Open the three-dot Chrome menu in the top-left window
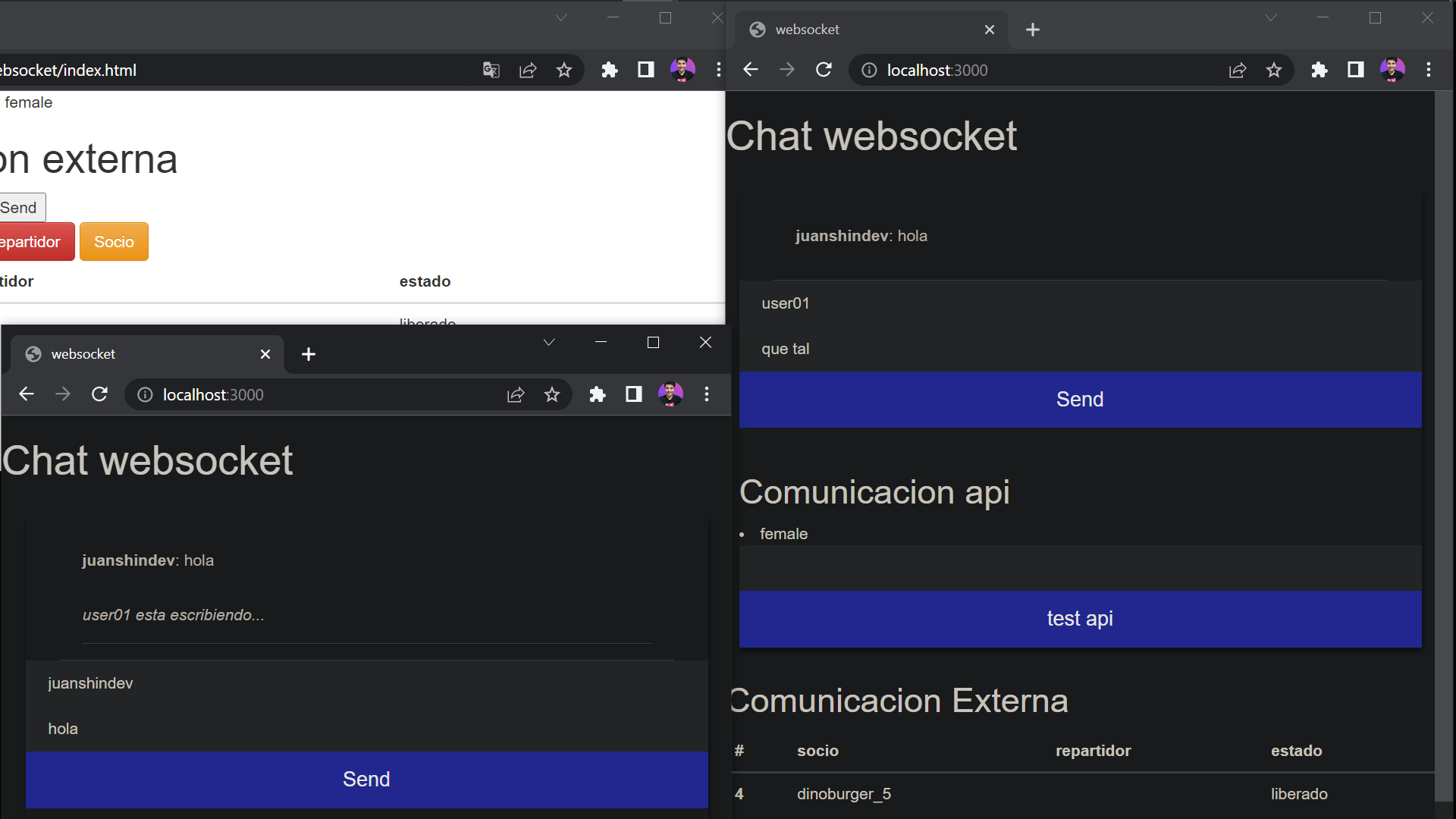The width and height of the screenshot is (1456, 819). point(719,70)
